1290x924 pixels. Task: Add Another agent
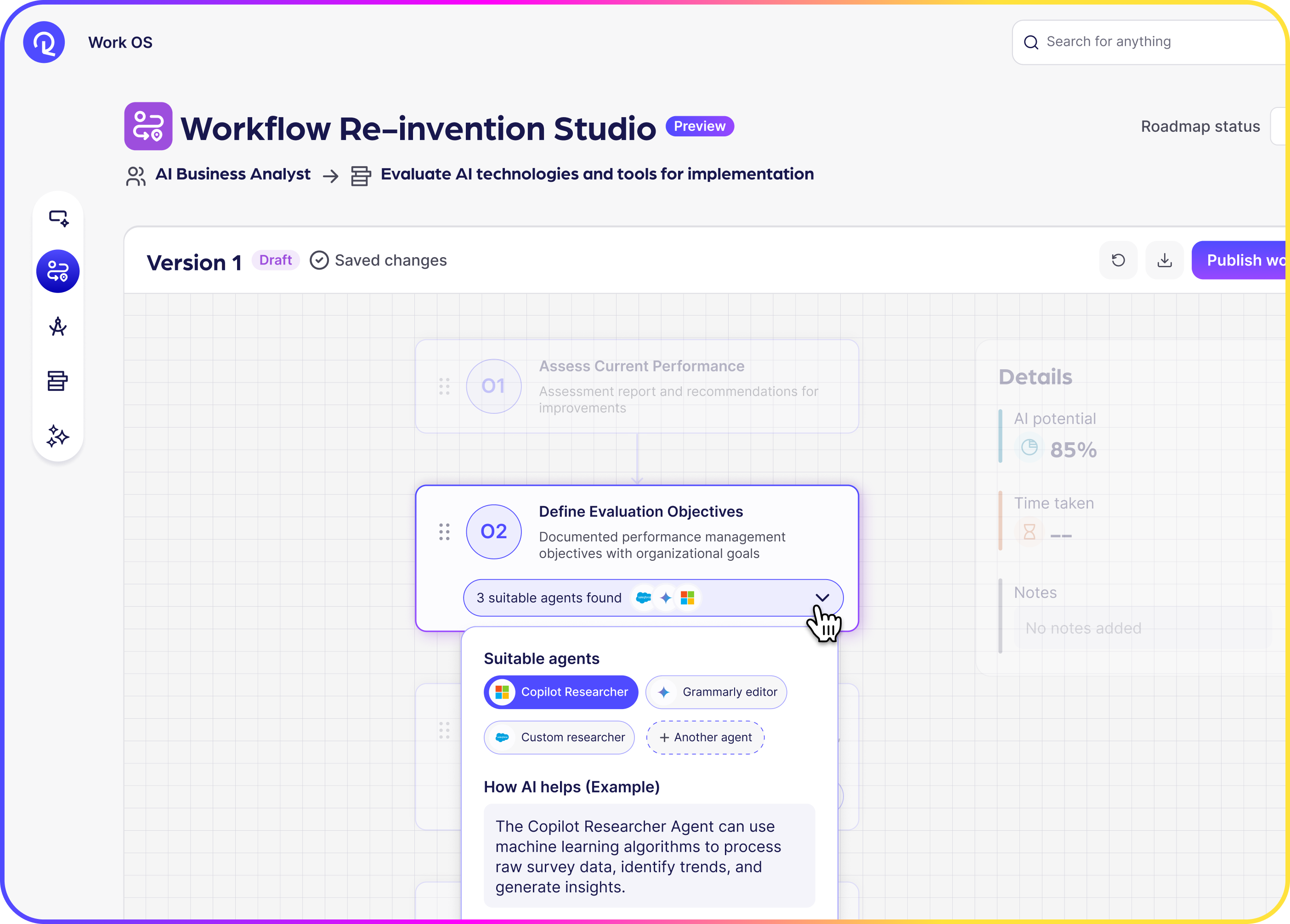[705, 738]
